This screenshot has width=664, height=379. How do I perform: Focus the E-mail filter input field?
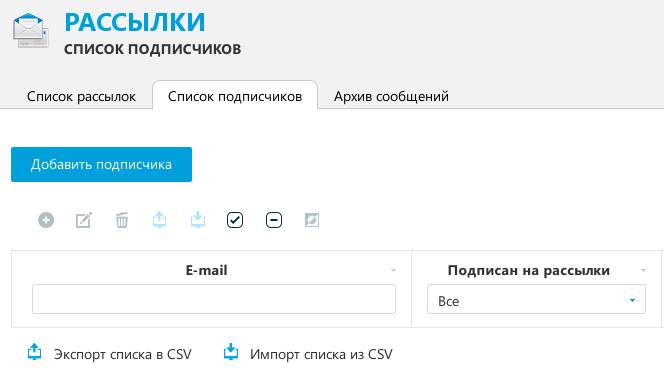[x=214, y=299]
